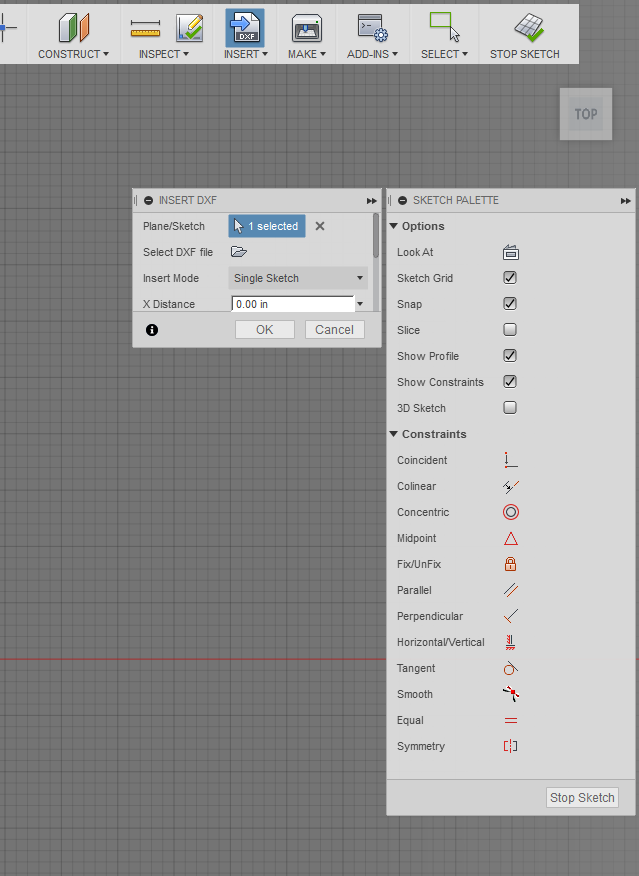Image resolution: width=639 pixels, height=876 pixels.
Task: Open the Insert Mode Single Sketch dropdown
Action: [x=298, y=278]
